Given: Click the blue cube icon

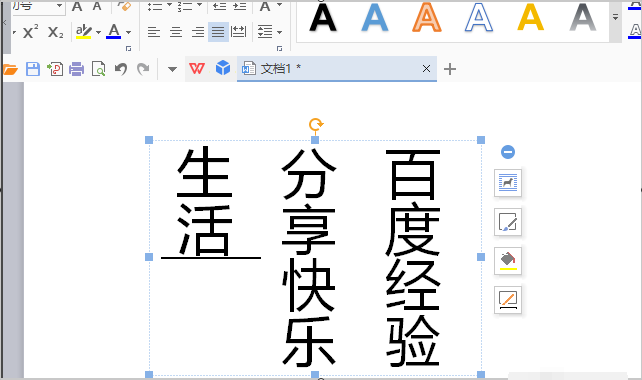Looking at the screenshot, I should point(223,68).
